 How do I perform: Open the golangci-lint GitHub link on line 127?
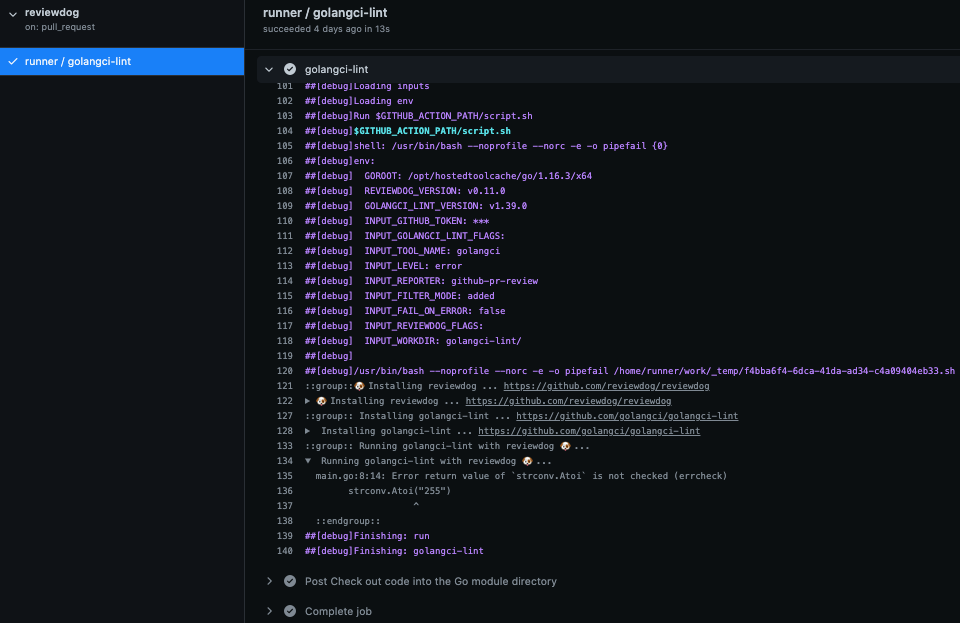tap(627, 416)
